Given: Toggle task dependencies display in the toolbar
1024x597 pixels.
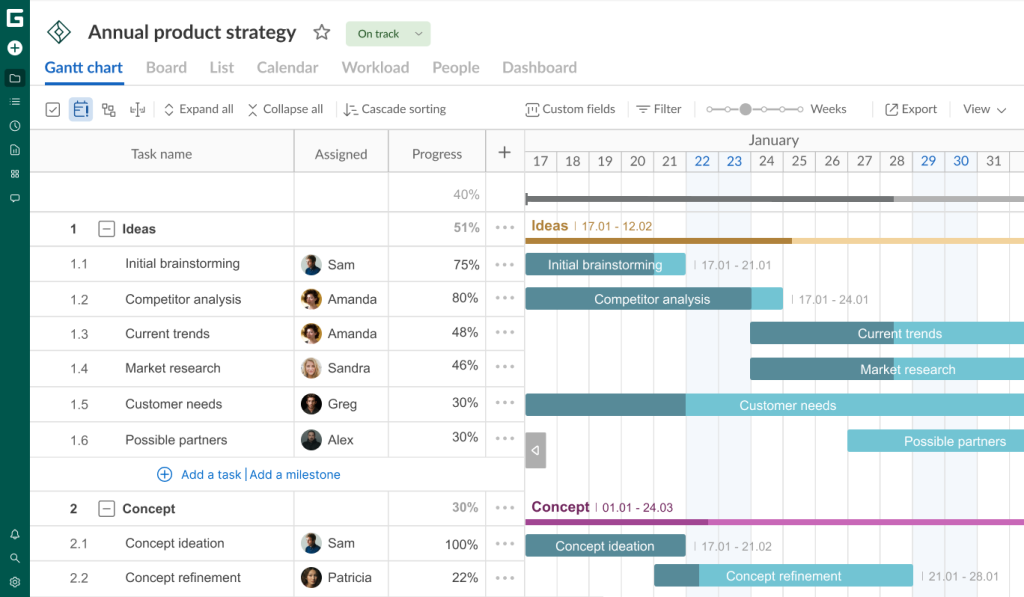Looking at the screenshot, I should [x=108, y=109].
